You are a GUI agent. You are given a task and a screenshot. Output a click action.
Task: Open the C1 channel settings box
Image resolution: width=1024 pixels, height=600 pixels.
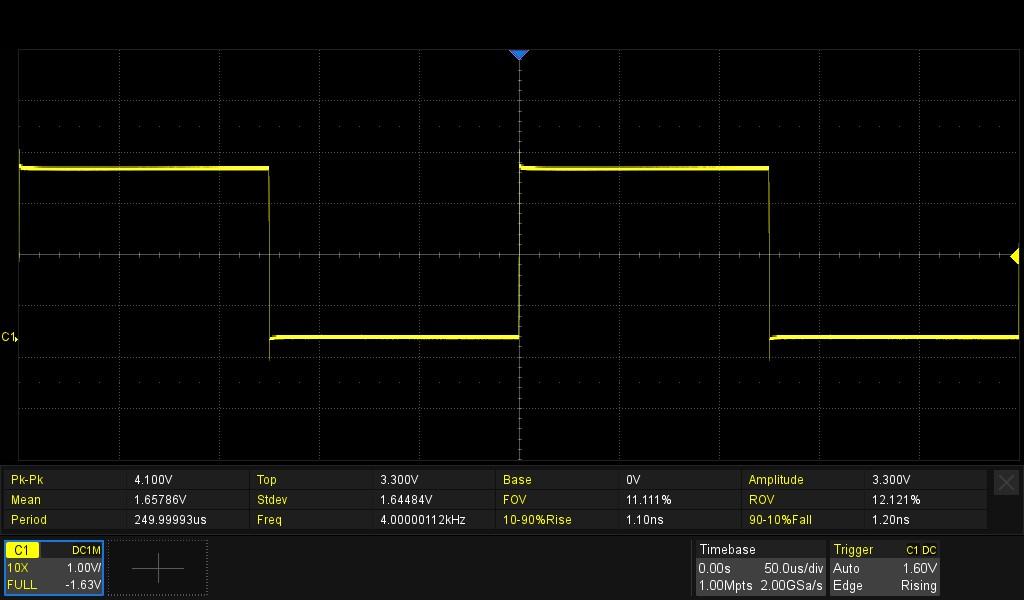click(54, 567)
